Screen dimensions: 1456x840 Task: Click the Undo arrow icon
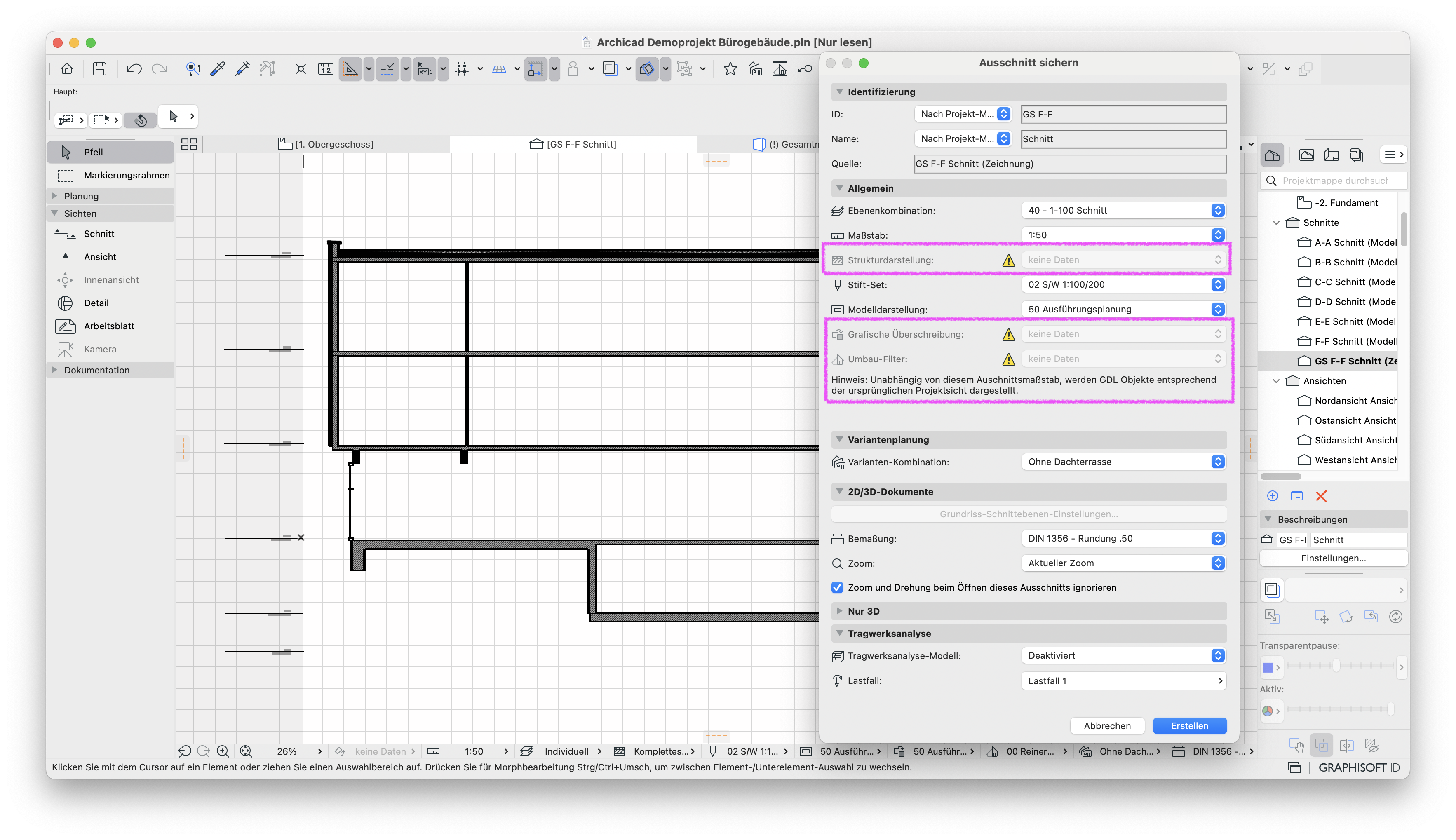[x=134, y=69]
